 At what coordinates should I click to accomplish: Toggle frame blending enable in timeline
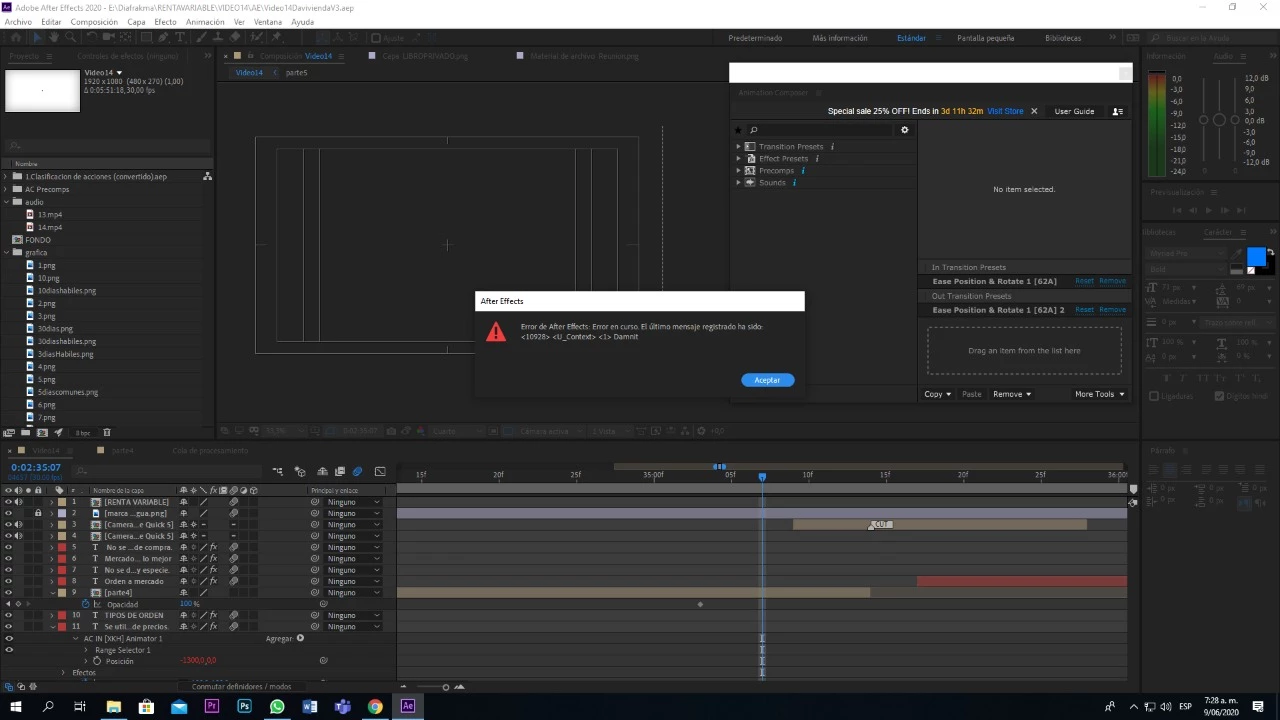pyautogui.click(x=340, y=471)
